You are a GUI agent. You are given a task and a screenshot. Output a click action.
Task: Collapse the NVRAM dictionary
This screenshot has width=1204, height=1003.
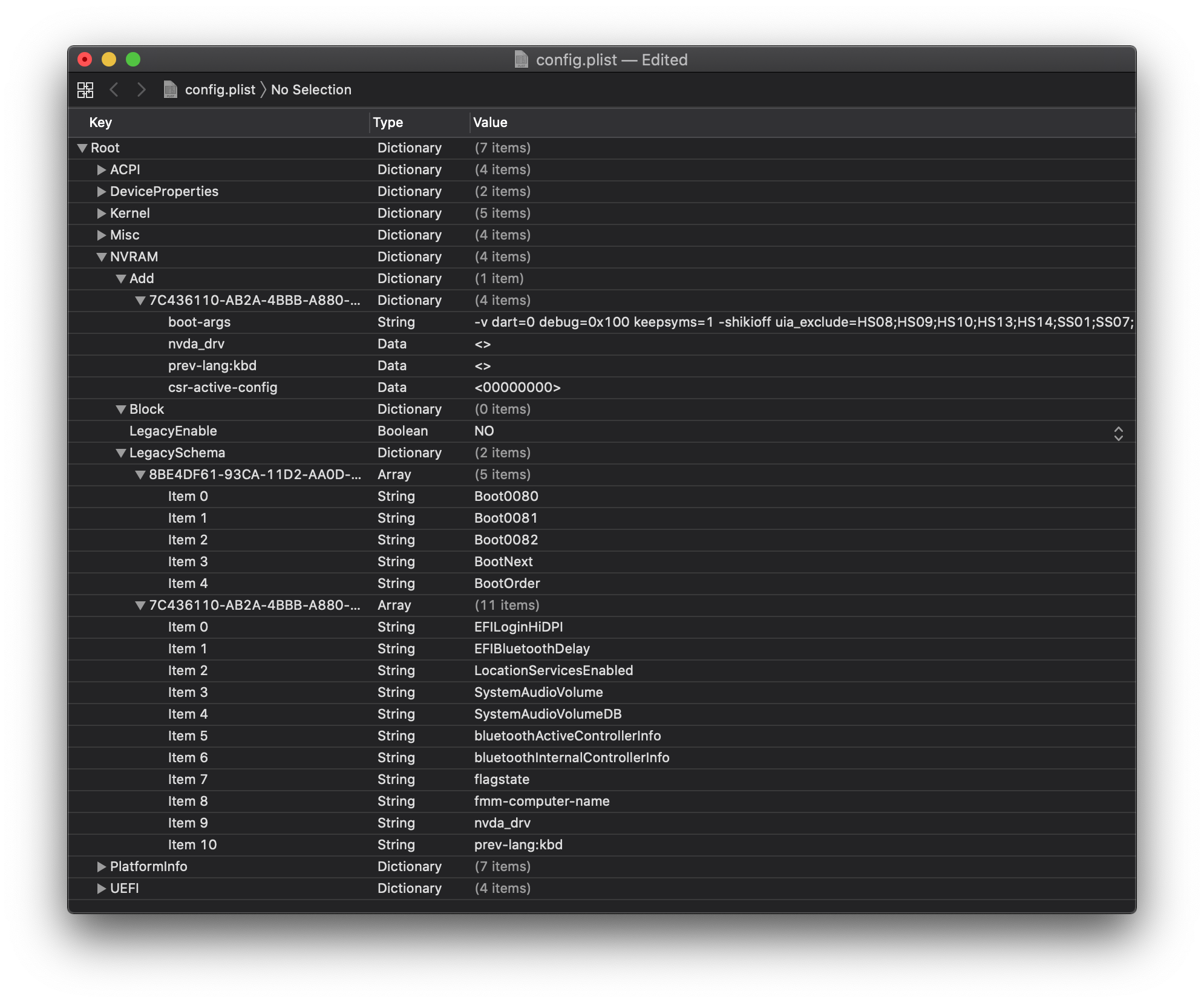pyautogui.click(x=102, y=257)
